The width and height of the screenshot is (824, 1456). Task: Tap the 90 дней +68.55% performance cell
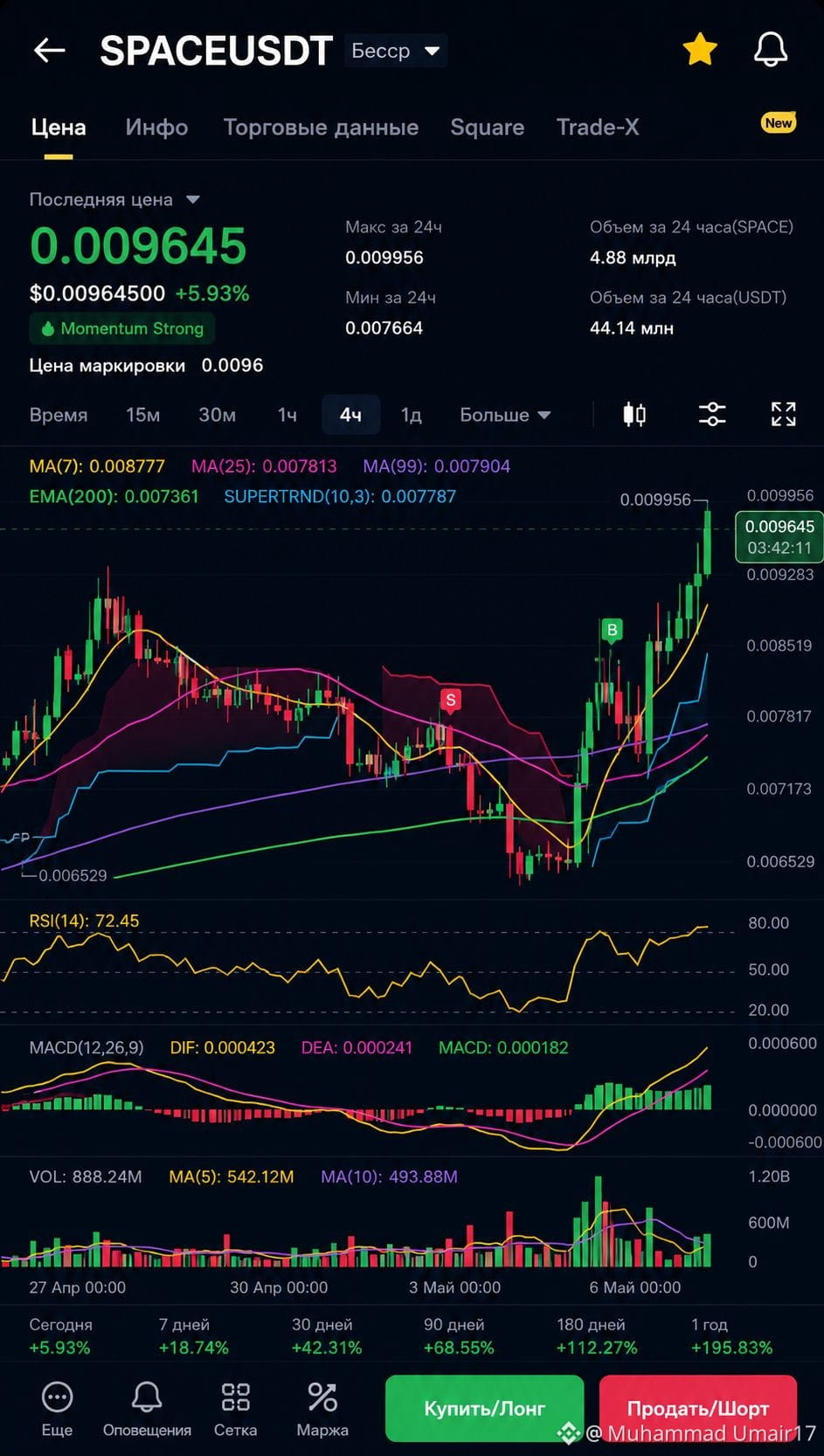(459, 1336)
